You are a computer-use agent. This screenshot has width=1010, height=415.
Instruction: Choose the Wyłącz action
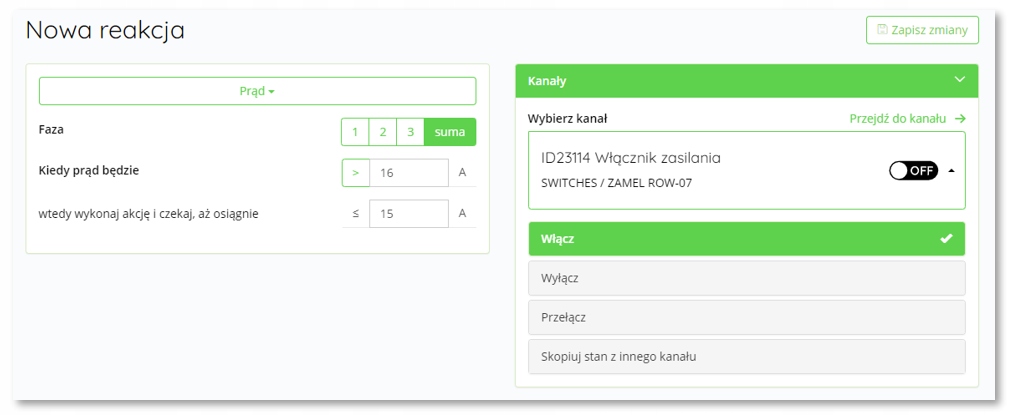746,277
